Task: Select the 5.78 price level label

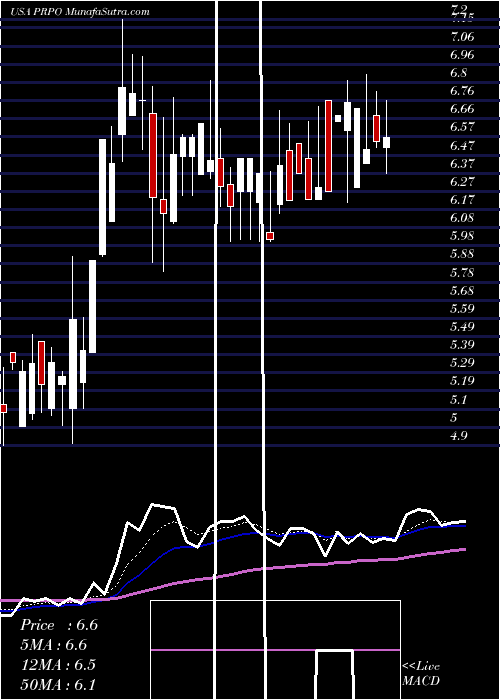Action: (462, 272)
